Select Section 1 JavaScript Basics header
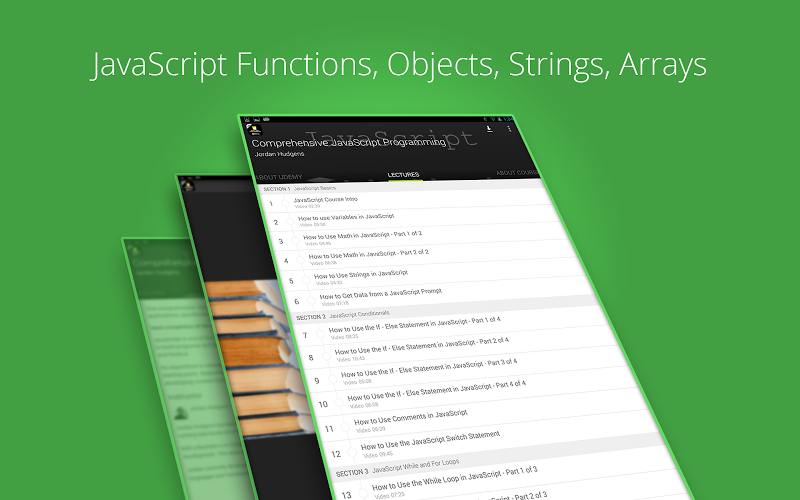The height and width of the screenshot is (500, 800). click(300, 188)
